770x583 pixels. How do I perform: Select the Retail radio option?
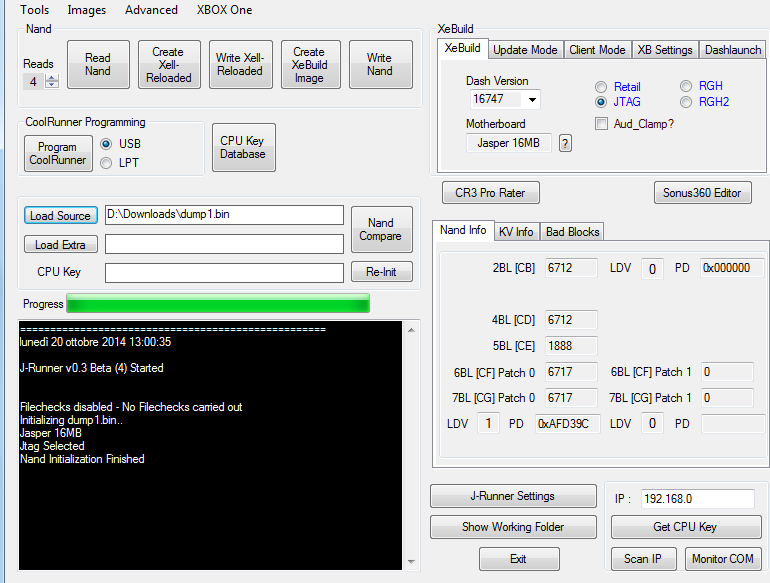tap(601, 87)
